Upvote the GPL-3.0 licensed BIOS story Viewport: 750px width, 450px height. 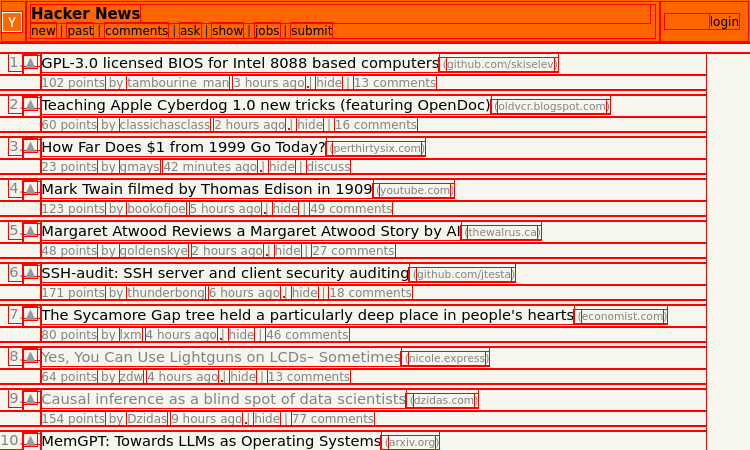click(x=31, y=62)
